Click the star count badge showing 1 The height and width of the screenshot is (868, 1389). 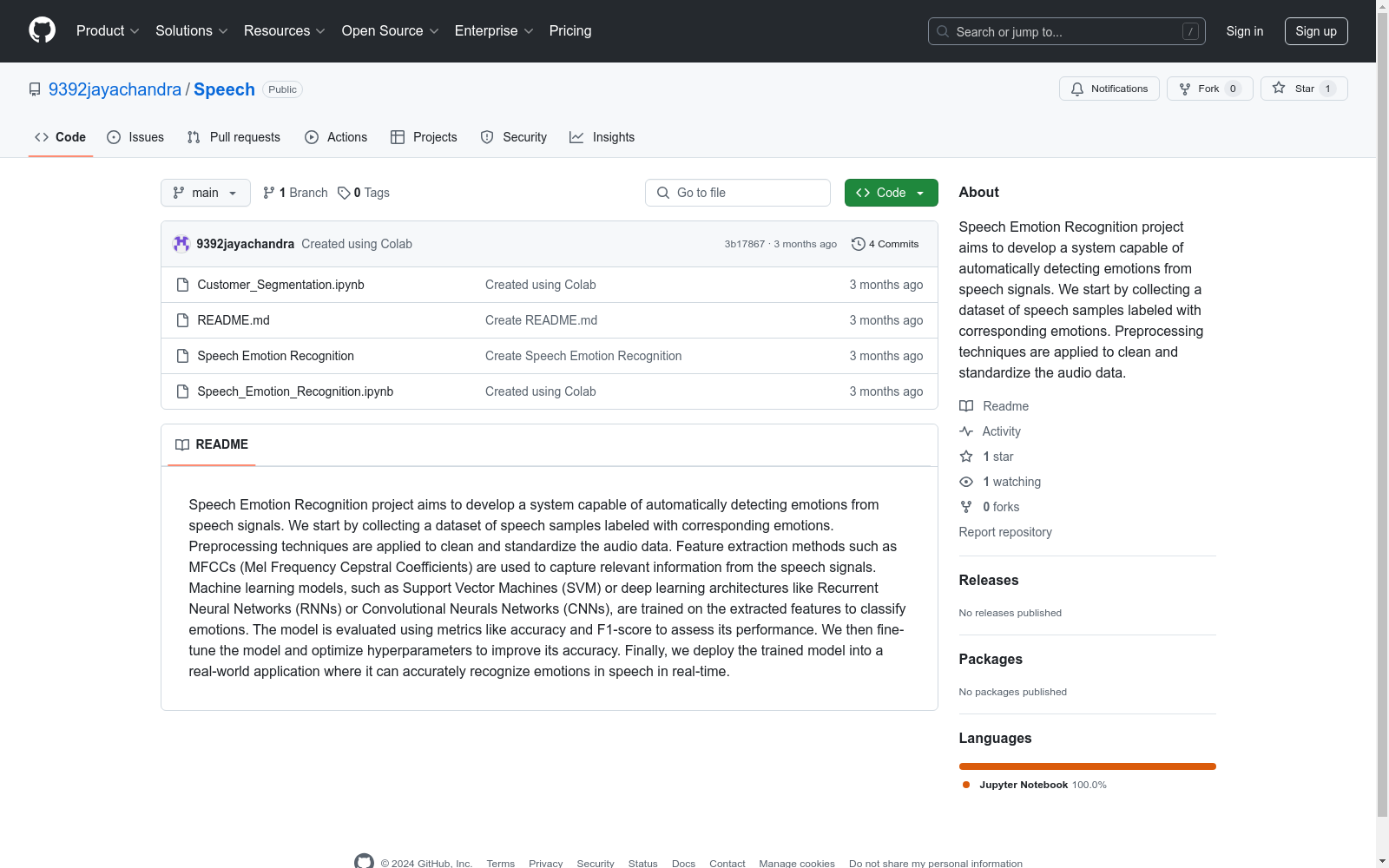(1327, 89)
